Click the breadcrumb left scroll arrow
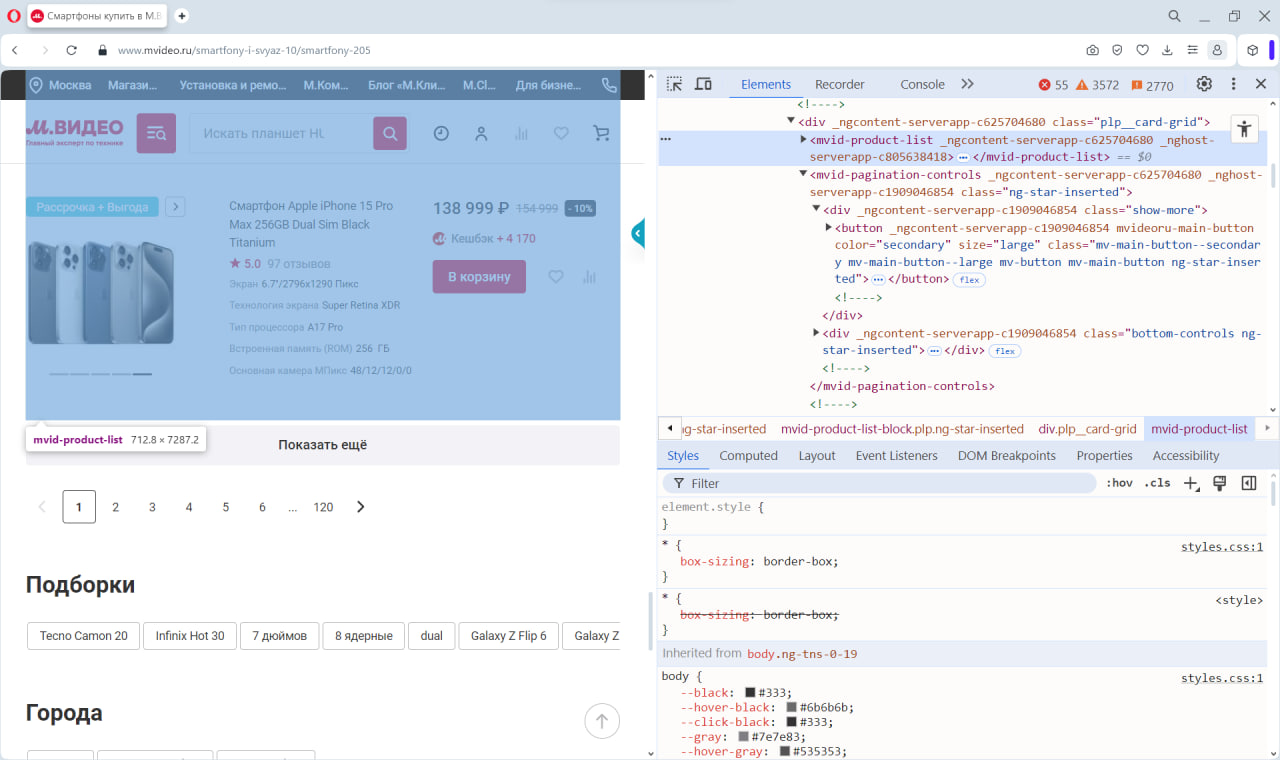Image resolution: width=1280 pixels, height=760 pixels. 669,428
